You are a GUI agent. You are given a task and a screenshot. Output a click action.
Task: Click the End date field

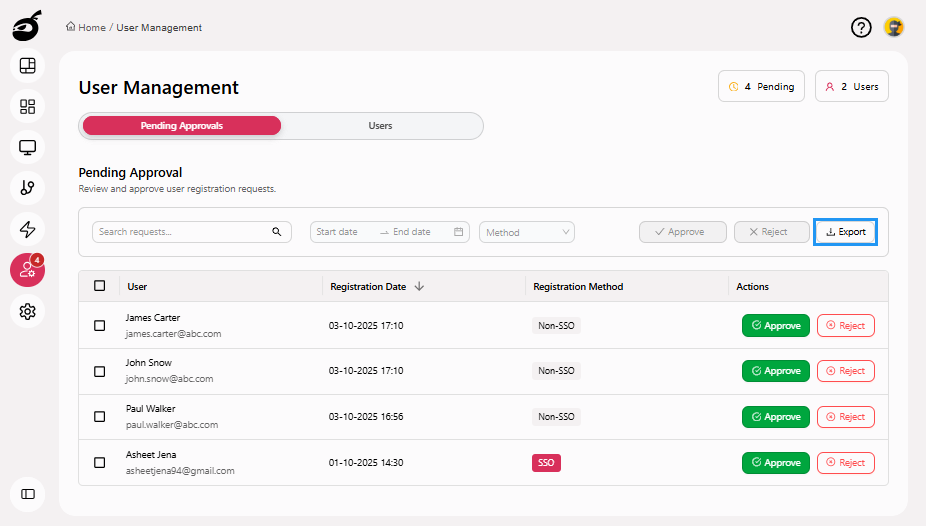(x=412, y=232)
